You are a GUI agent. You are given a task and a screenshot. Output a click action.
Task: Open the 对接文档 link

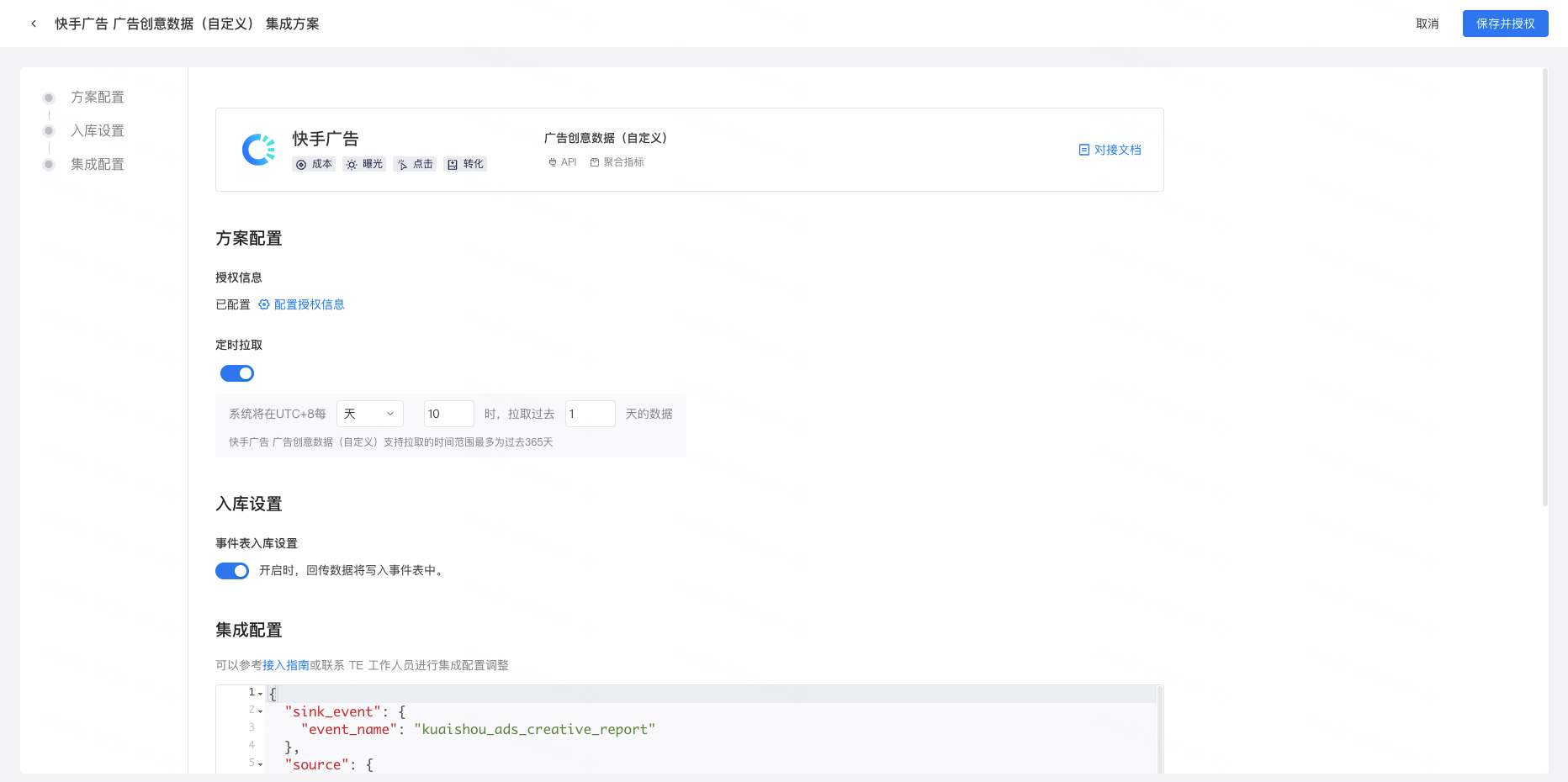[1118, 150]
